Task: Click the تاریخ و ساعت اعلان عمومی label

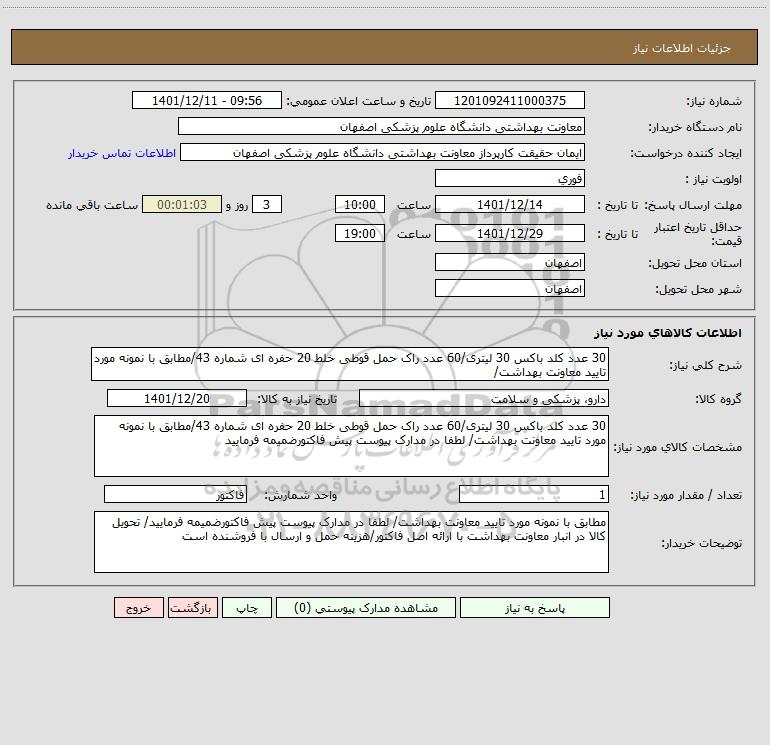Action: [359, 101]
